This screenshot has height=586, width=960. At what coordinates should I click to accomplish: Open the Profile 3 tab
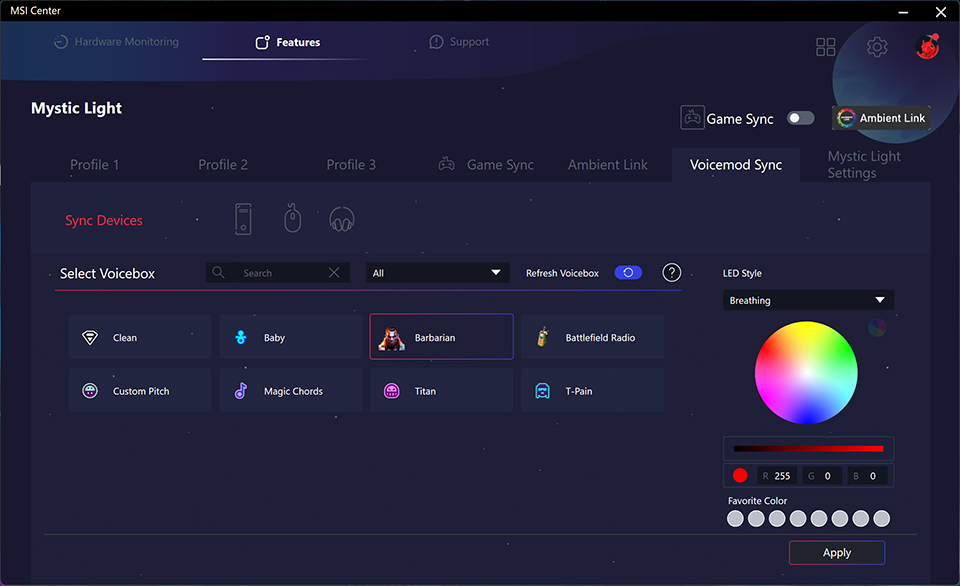pyautogui.click(x=351, y=165)
